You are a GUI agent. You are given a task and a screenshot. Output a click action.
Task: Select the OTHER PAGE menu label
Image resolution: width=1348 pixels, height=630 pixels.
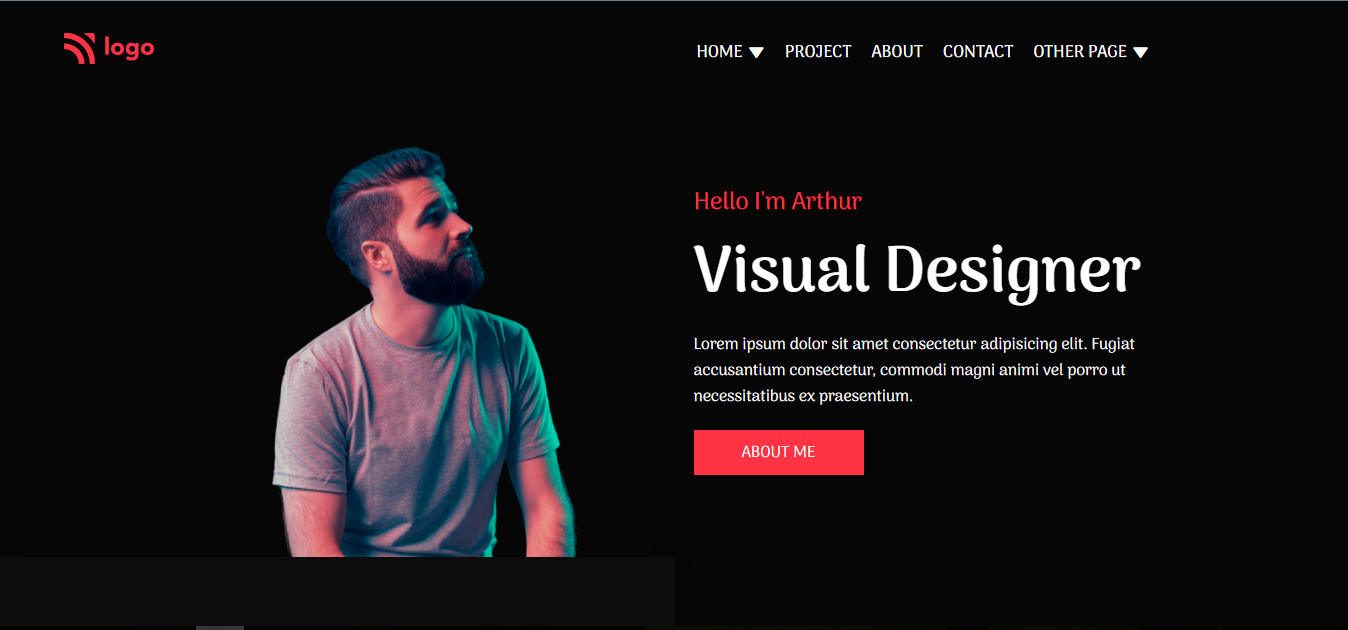click(1079, 51)
